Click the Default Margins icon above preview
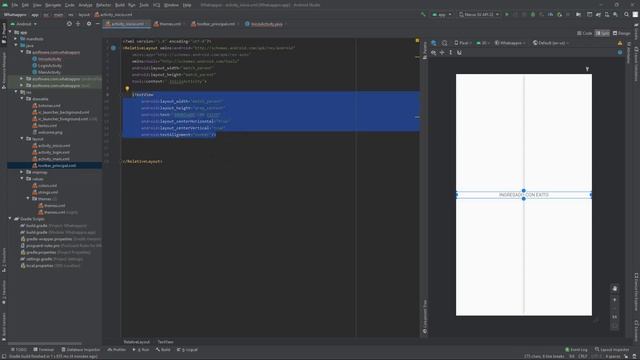The height and width of the screenshot is (360, 640). 451,52
